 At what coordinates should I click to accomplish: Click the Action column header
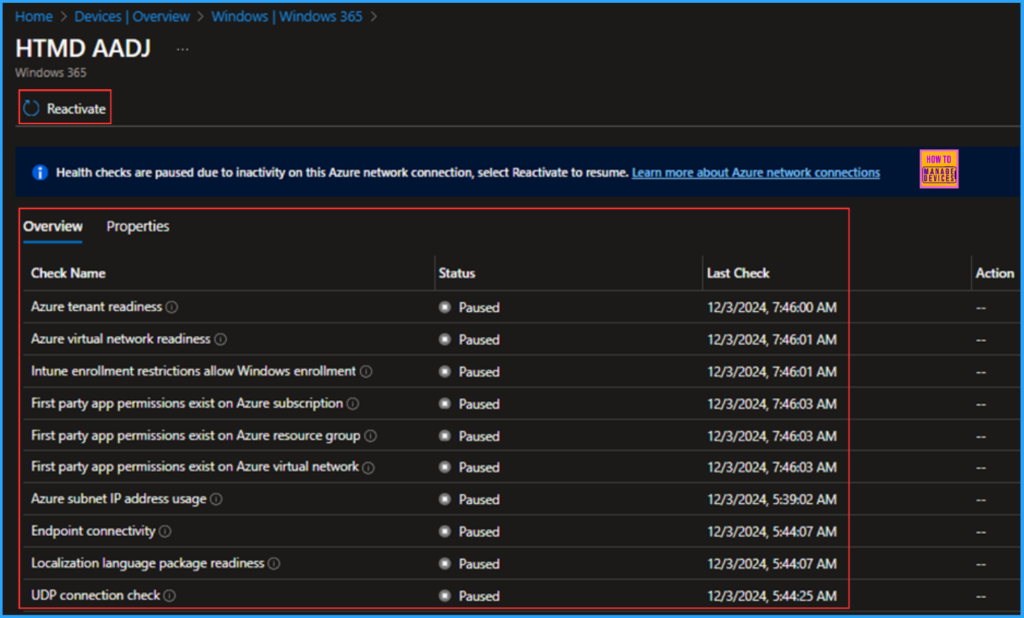click(995, 273)
